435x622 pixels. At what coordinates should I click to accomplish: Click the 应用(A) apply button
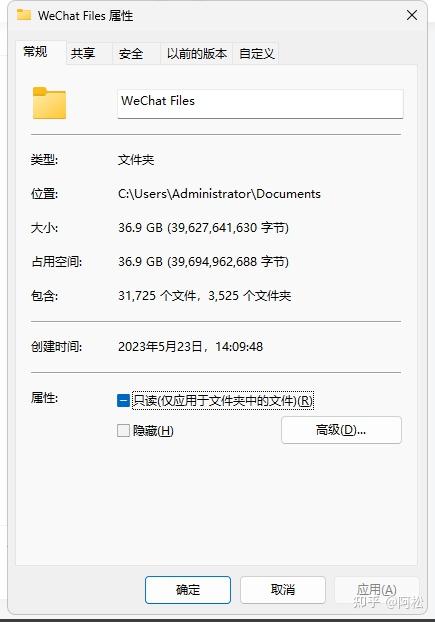pyautogui.click(x=377, y=590)
